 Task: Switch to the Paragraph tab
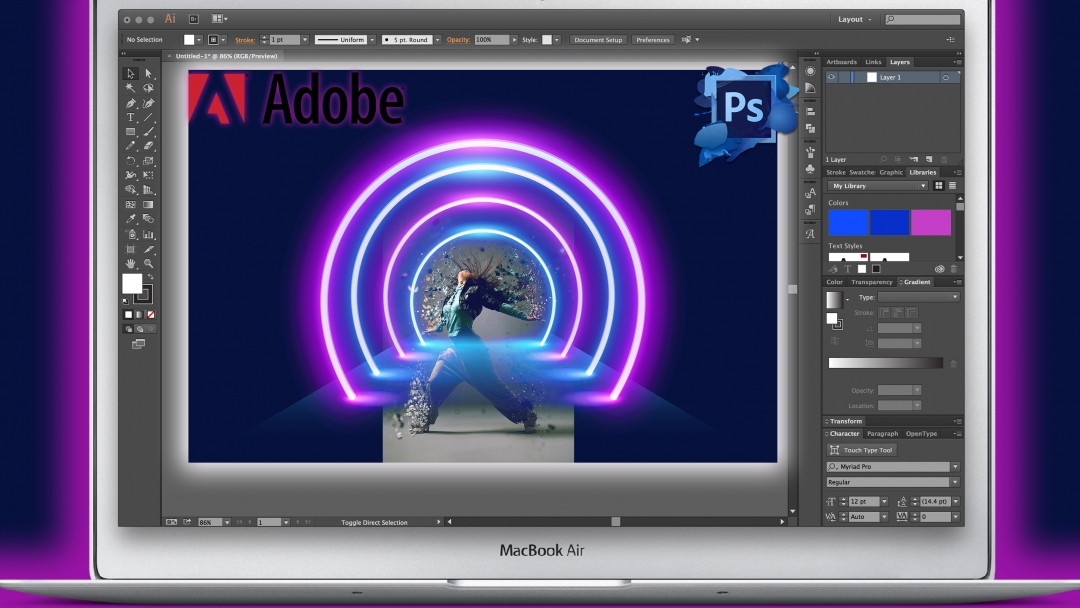click(x=882, y=434)
